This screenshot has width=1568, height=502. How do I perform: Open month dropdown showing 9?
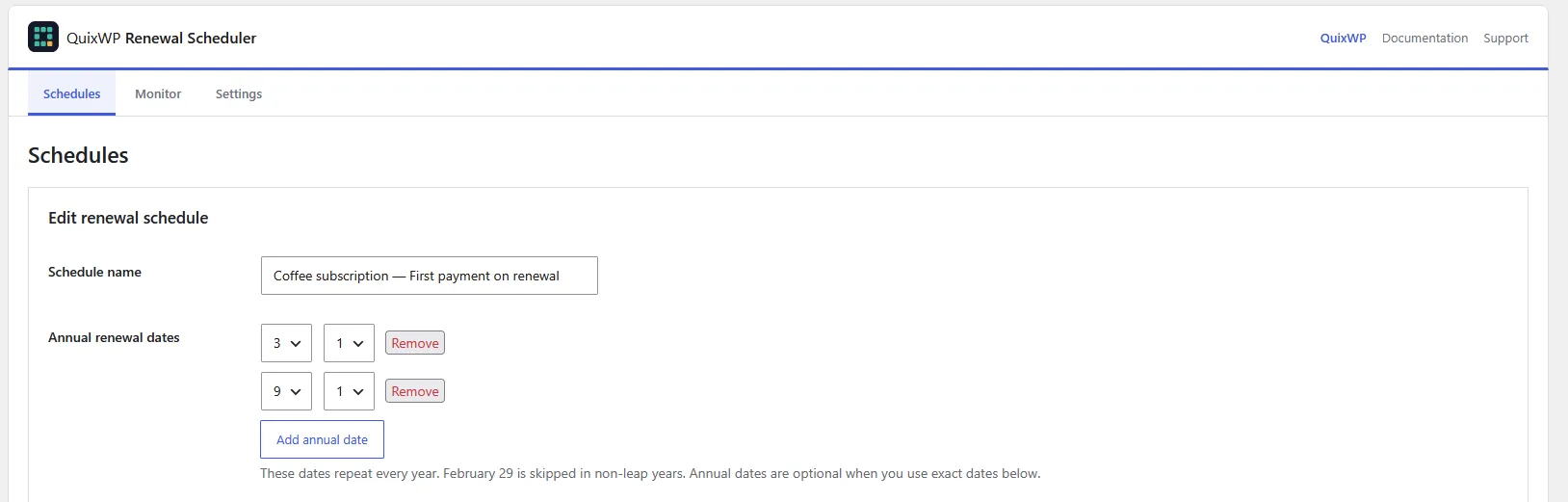286,391
